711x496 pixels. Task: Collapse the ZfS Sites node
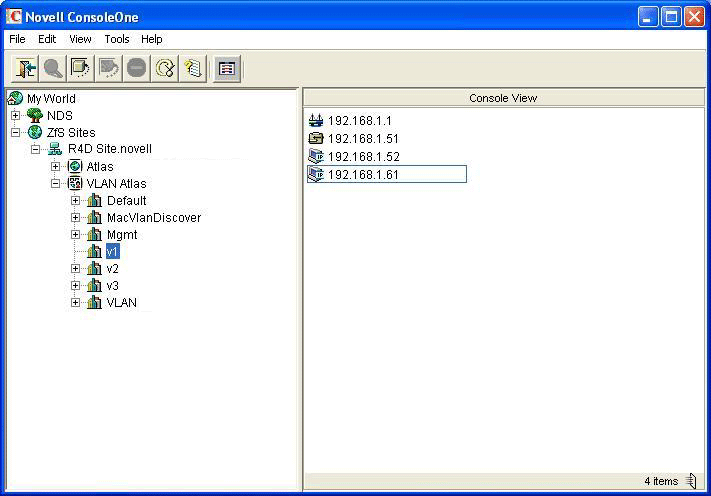pos(15,132)
